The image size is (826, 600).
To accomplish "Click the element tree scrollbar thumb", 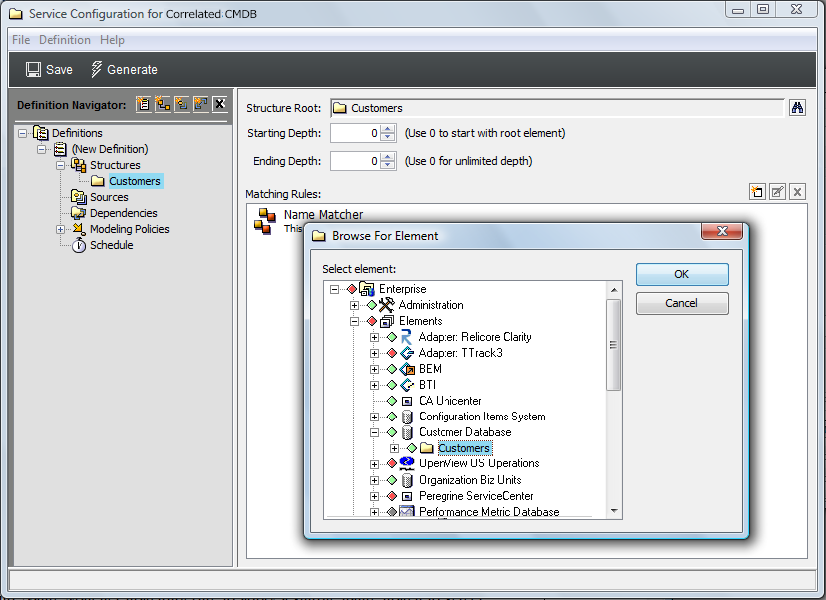I will coord(613,345).
